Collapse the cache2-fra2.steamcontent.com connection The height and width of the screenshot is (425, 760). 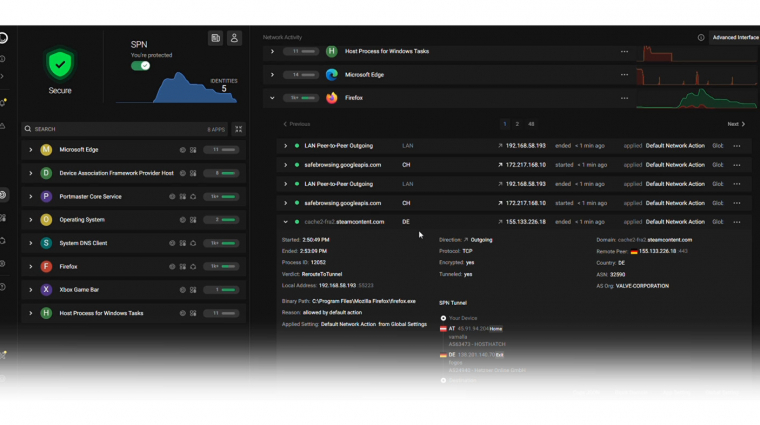pyautogui.click(x=285, y=222)
